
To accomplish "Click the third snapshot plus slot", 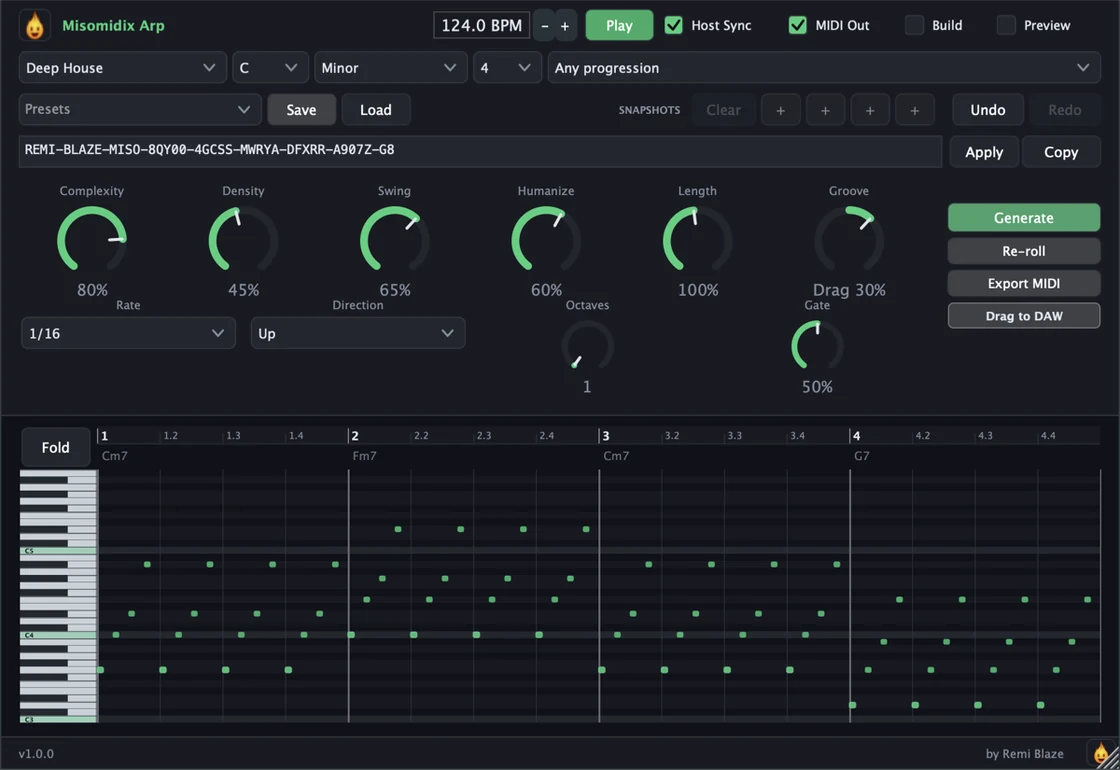I will [870, 110].
